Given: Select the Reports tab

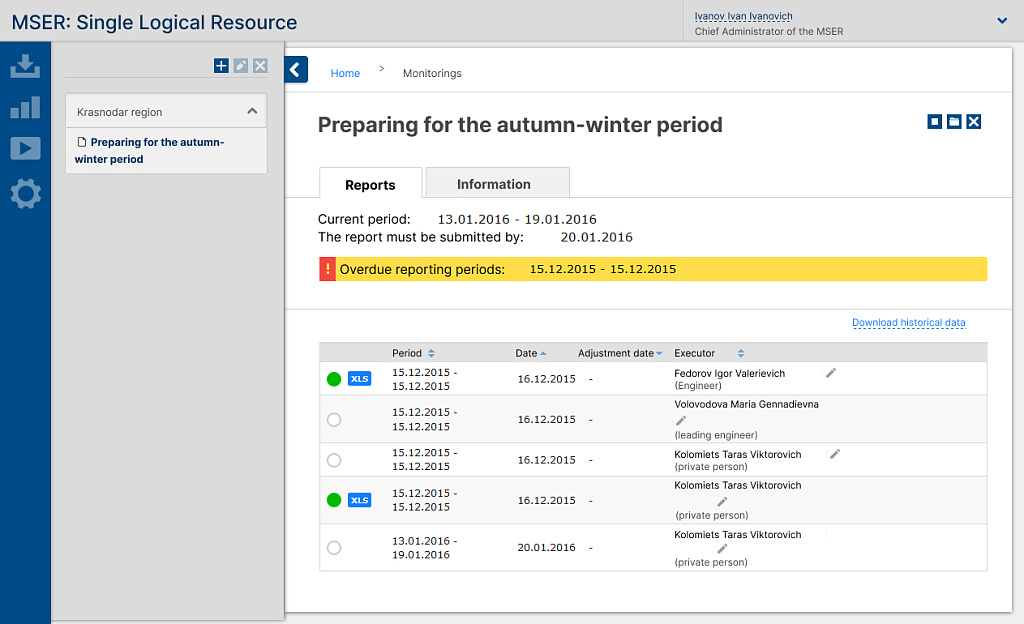Looking at the screenshot, I should pos(370,185).
